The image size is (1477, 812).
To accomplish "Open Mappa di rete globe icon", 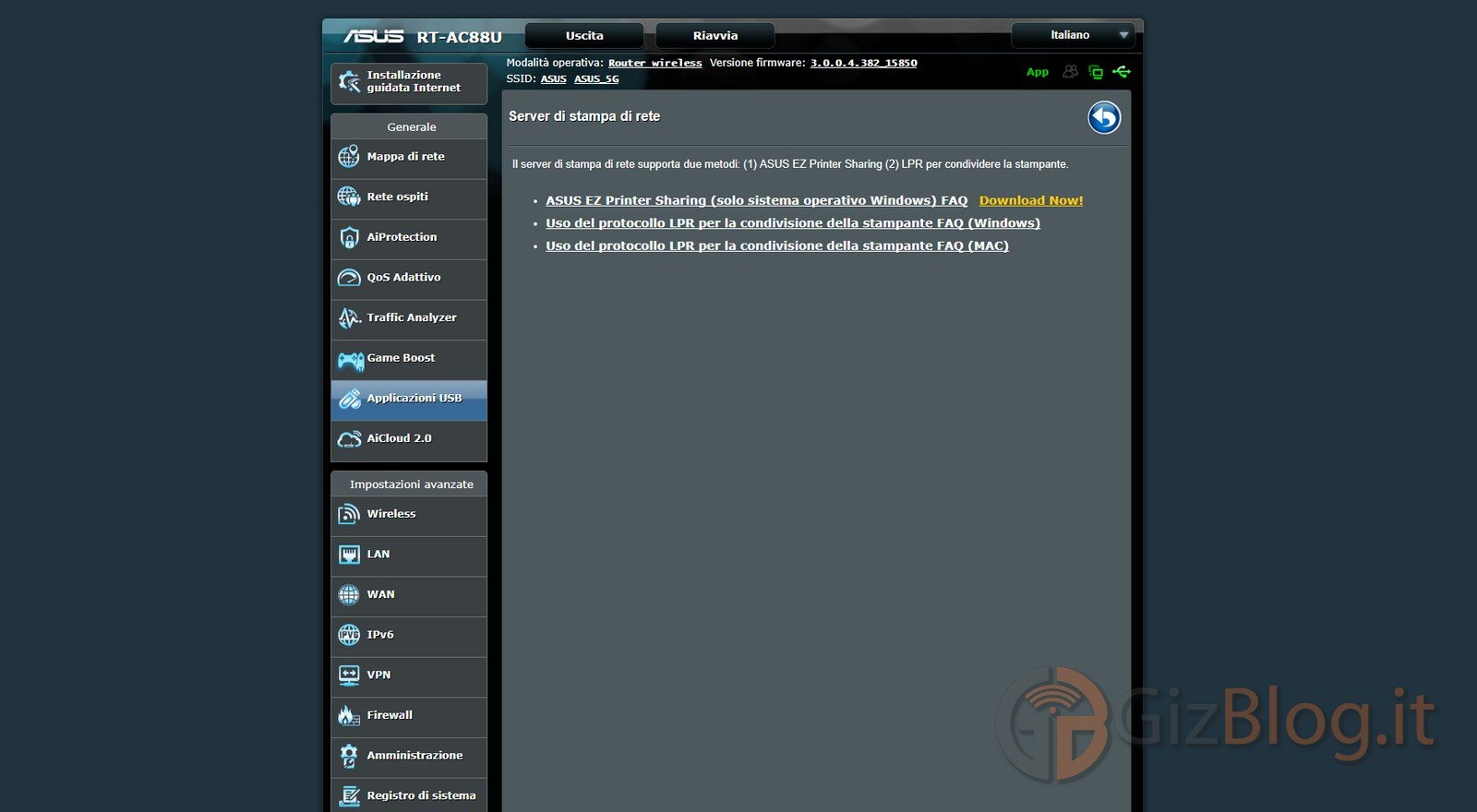I will click(349, 156).
